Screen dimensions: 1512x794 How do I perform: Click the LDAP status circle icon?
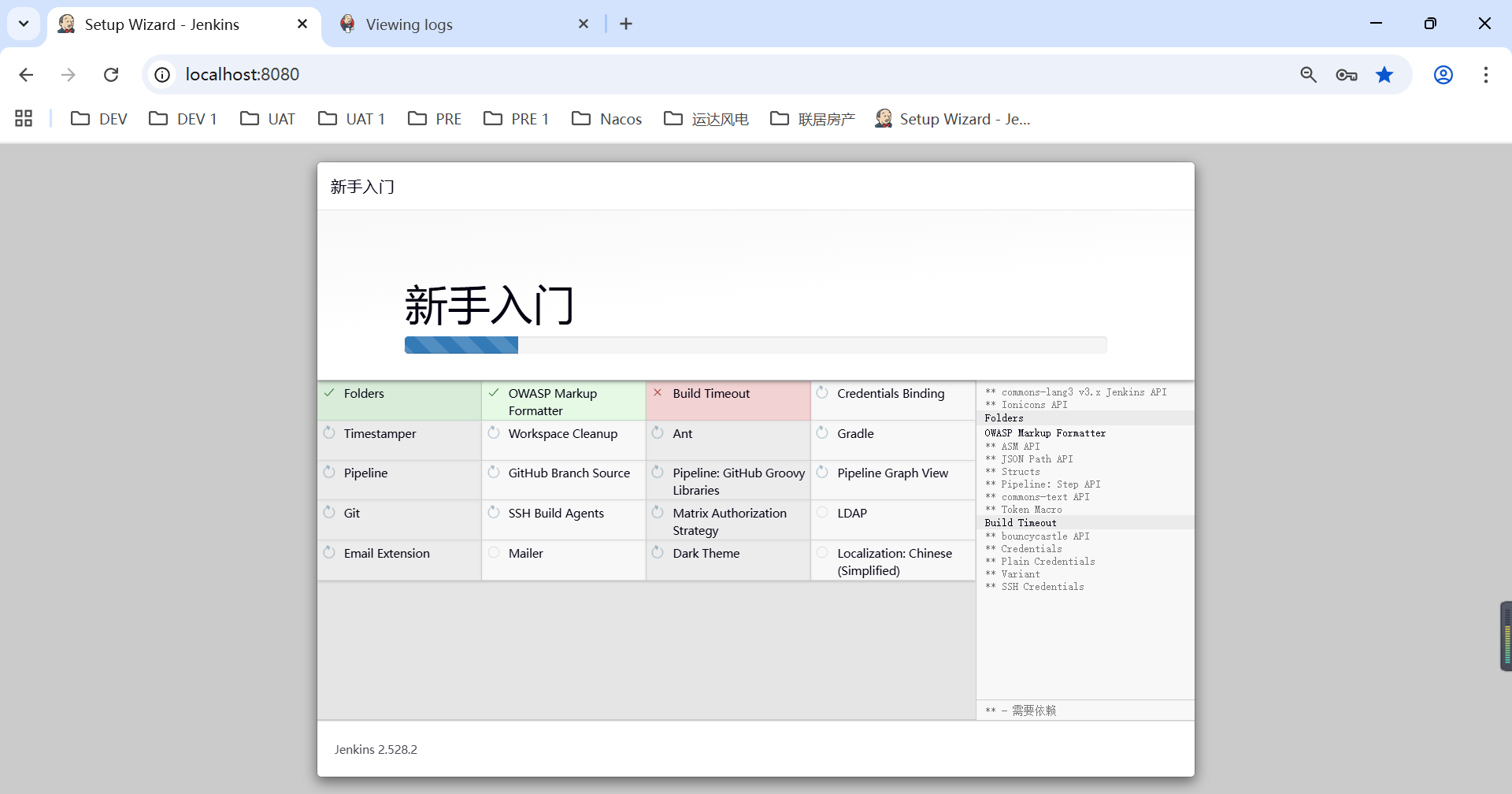[822, 512]
